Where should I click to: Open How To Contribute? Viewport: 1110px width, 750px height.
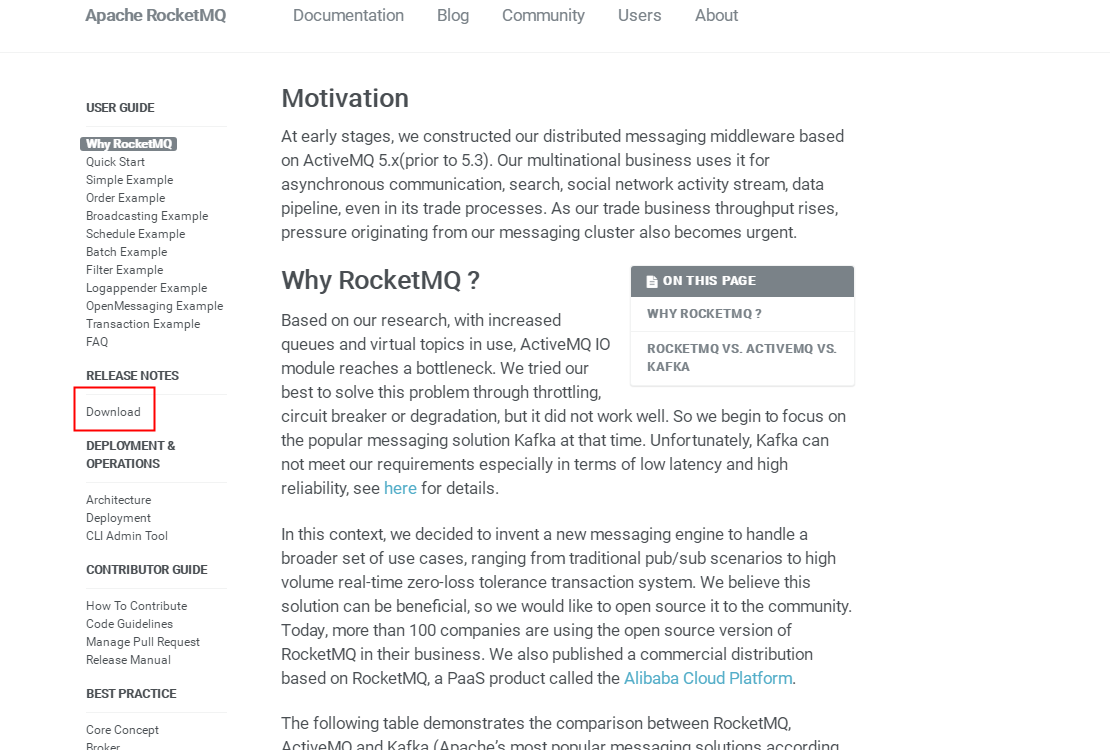click(137, 606)
